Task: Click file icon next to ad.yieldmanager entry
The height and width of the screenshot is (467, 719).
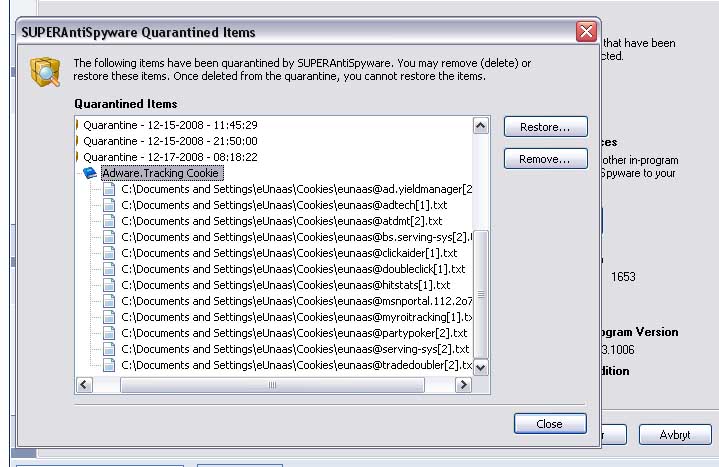Action: pos(109,189)
